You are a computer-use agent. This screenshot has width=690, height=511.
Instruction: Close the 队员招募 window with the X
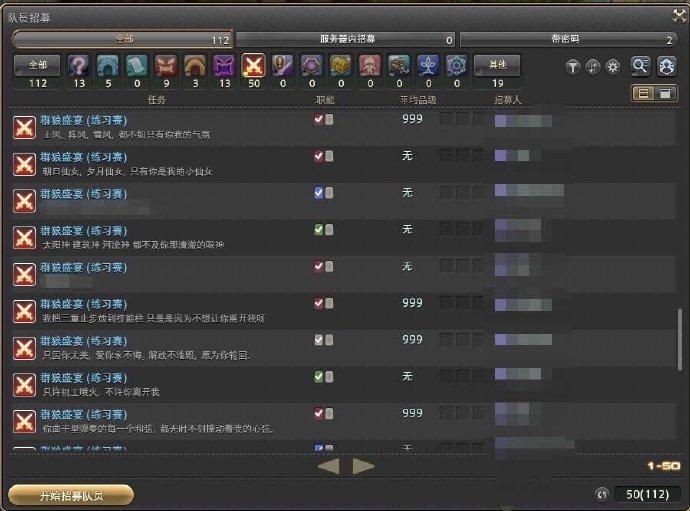click(x=680, y=16)
